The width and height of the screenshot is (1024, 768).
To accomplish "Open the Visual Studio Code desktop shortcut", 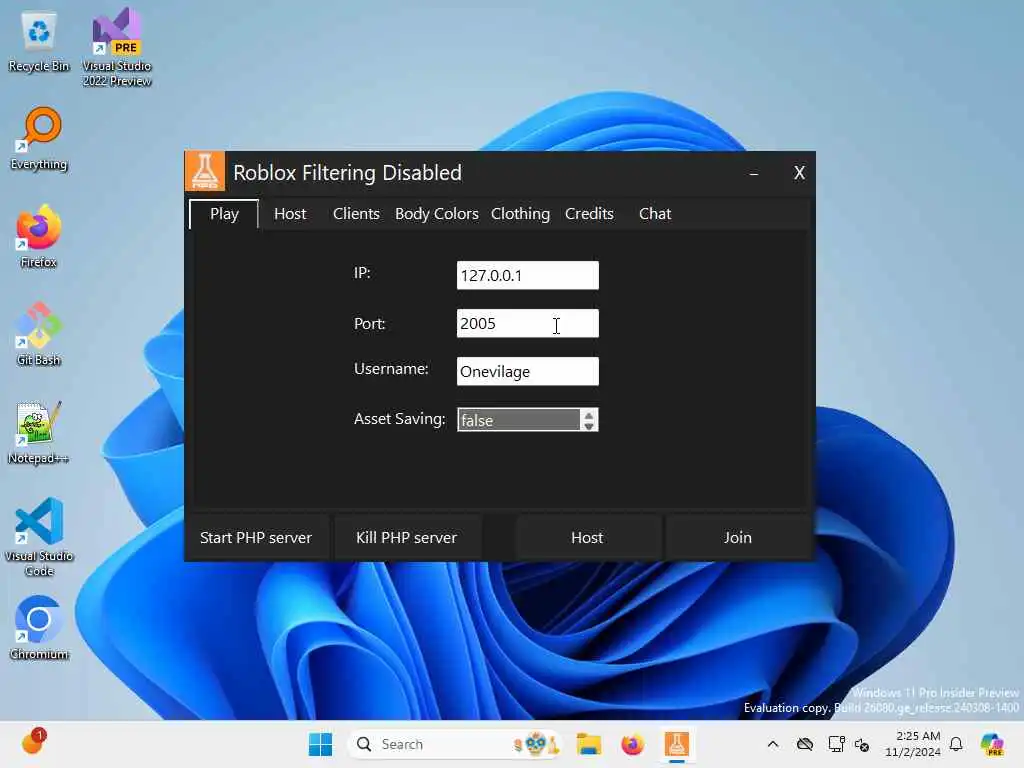I will pos(39,537).
